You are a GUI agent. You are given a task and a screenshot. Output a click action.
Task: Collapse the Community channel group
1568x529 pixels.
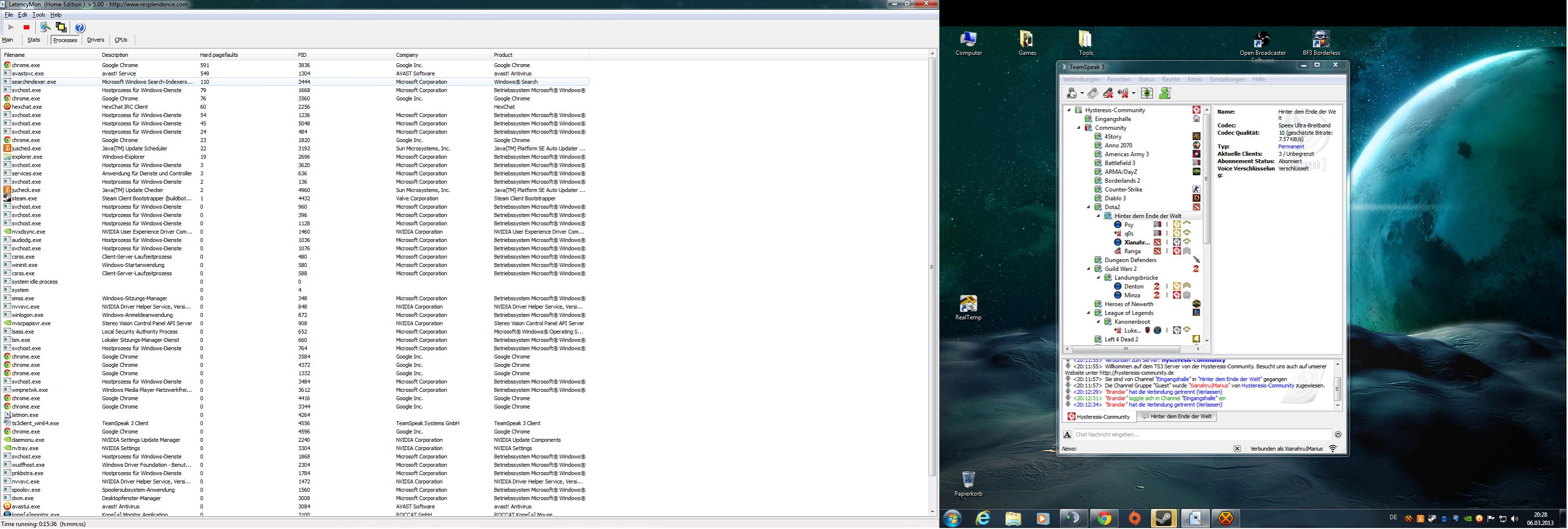pyautogui.click(x=1079, y=128)
